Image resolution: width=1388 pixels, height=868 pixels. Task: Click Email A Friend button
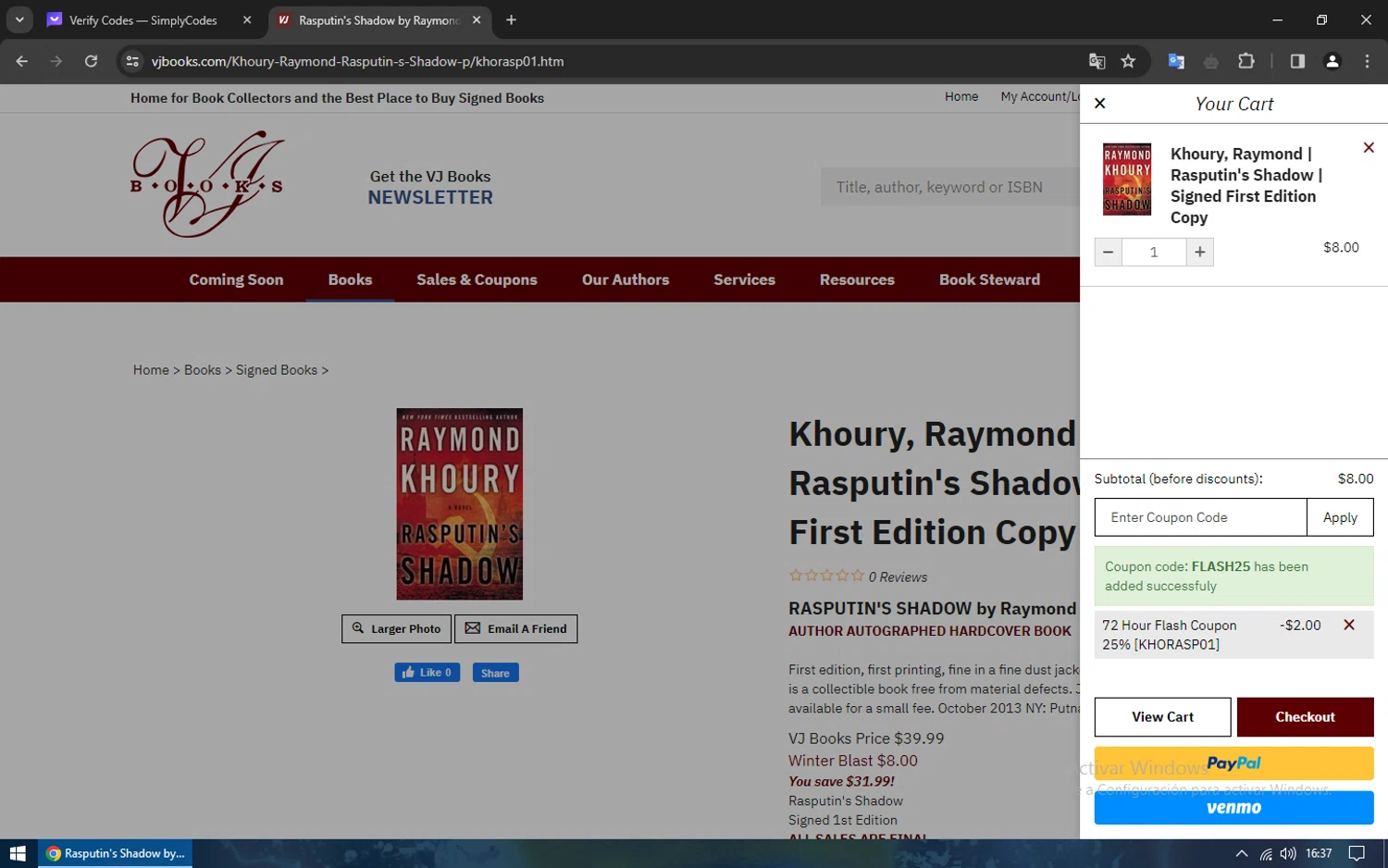[x=515, y=628]
